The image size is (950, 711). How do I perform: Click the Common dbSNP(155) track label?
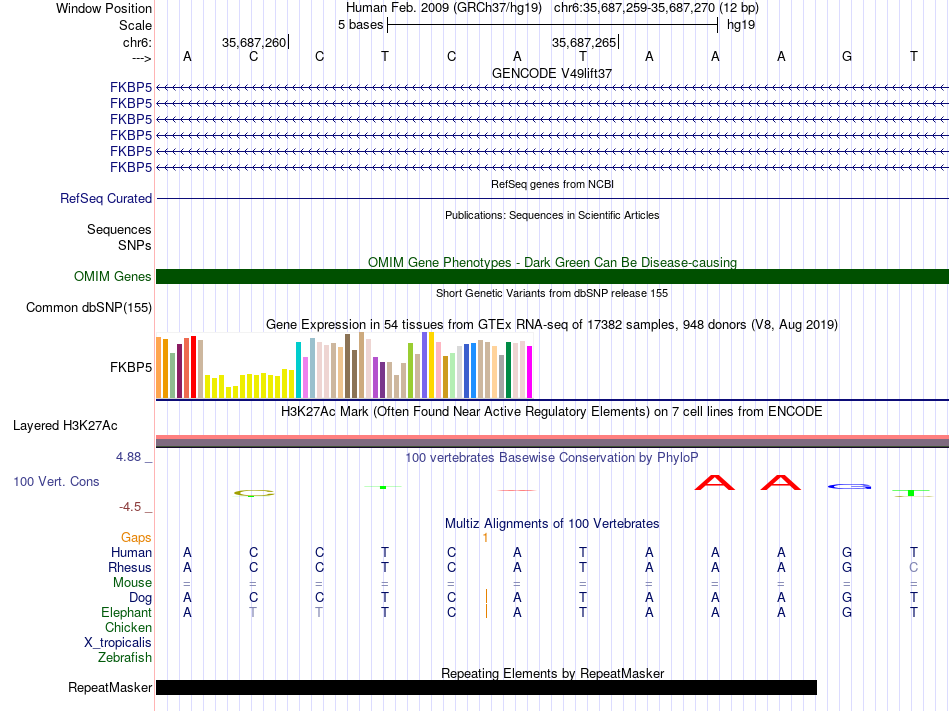[x=89, y=307]
